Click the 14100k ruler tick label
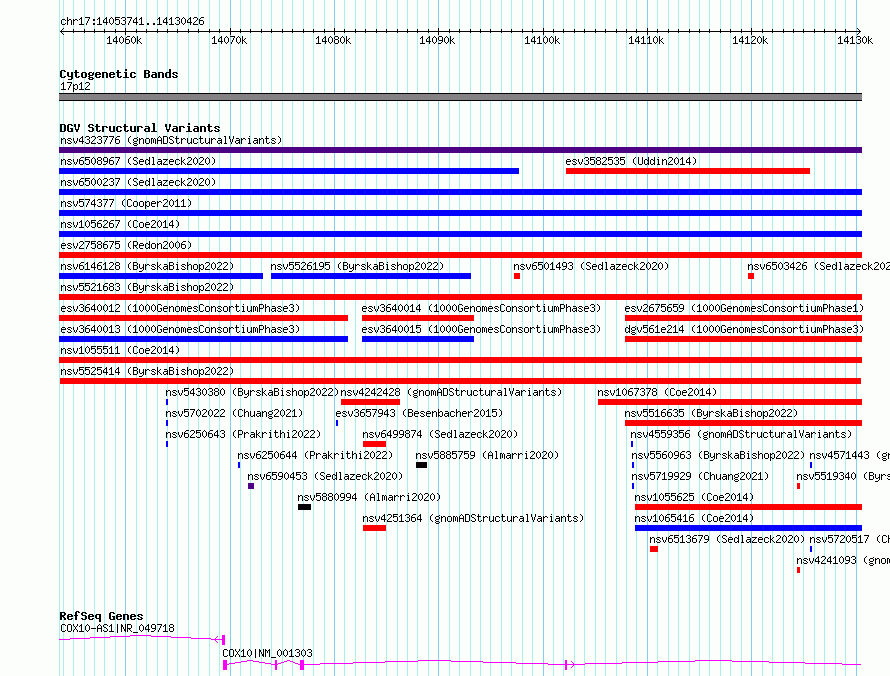 coord(542,40)
